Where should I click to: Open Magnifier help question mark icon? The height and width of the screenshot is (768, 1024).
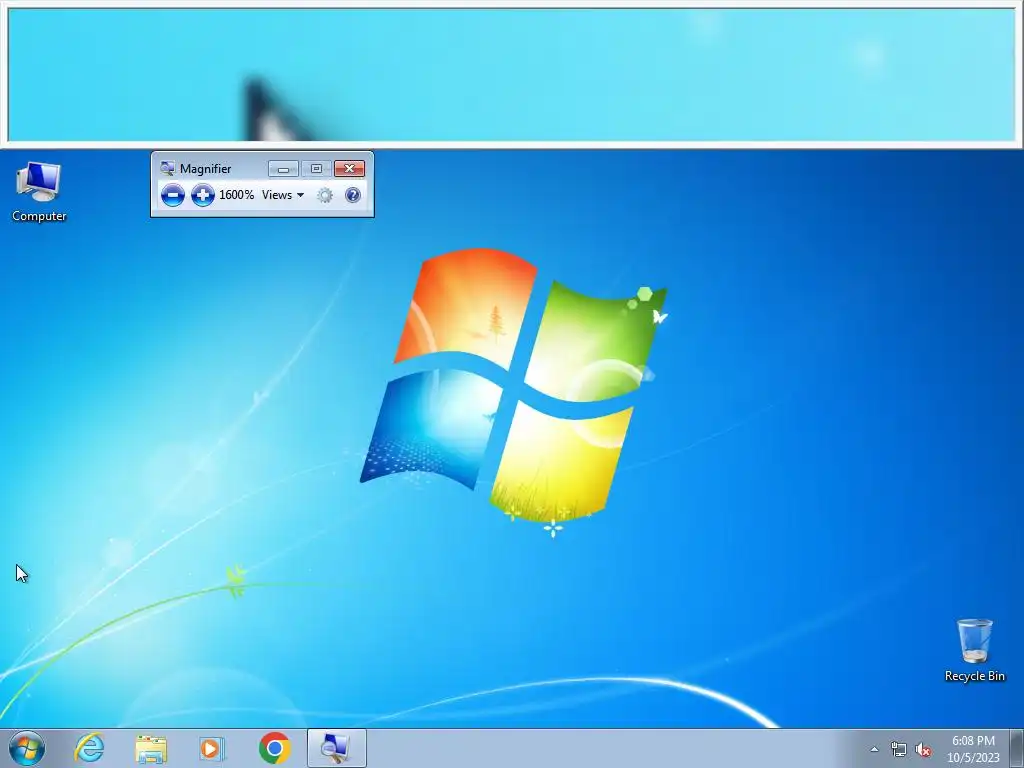[x=353, y=195]
